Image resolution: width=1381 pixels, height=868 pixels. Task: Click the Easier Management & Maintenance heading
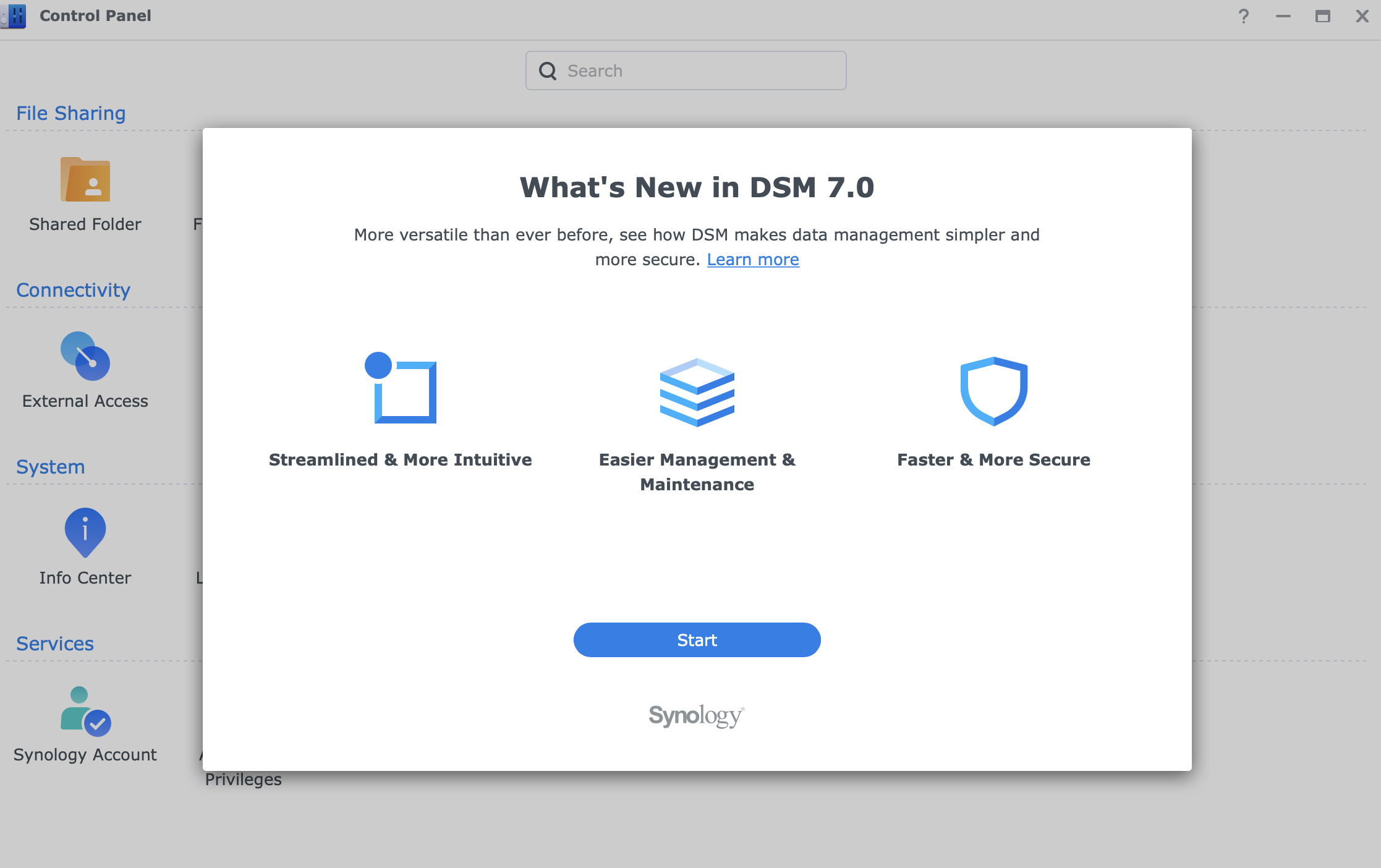tap(697, 472)
